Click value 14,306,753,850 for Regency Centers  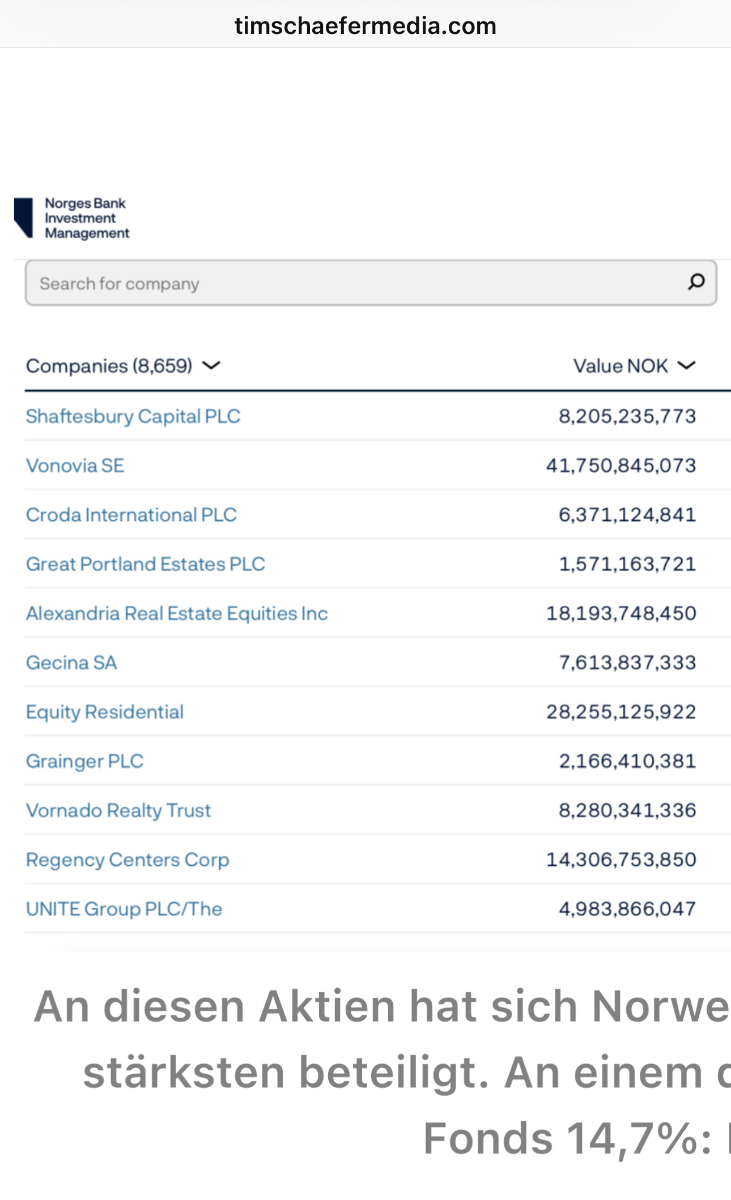[621, 860]
